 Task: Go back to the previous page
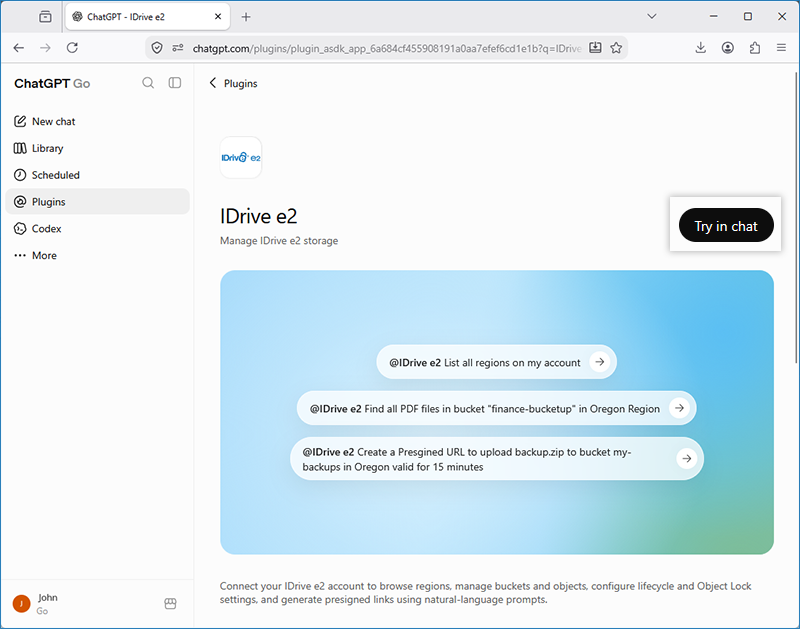[x=19, y=48]
